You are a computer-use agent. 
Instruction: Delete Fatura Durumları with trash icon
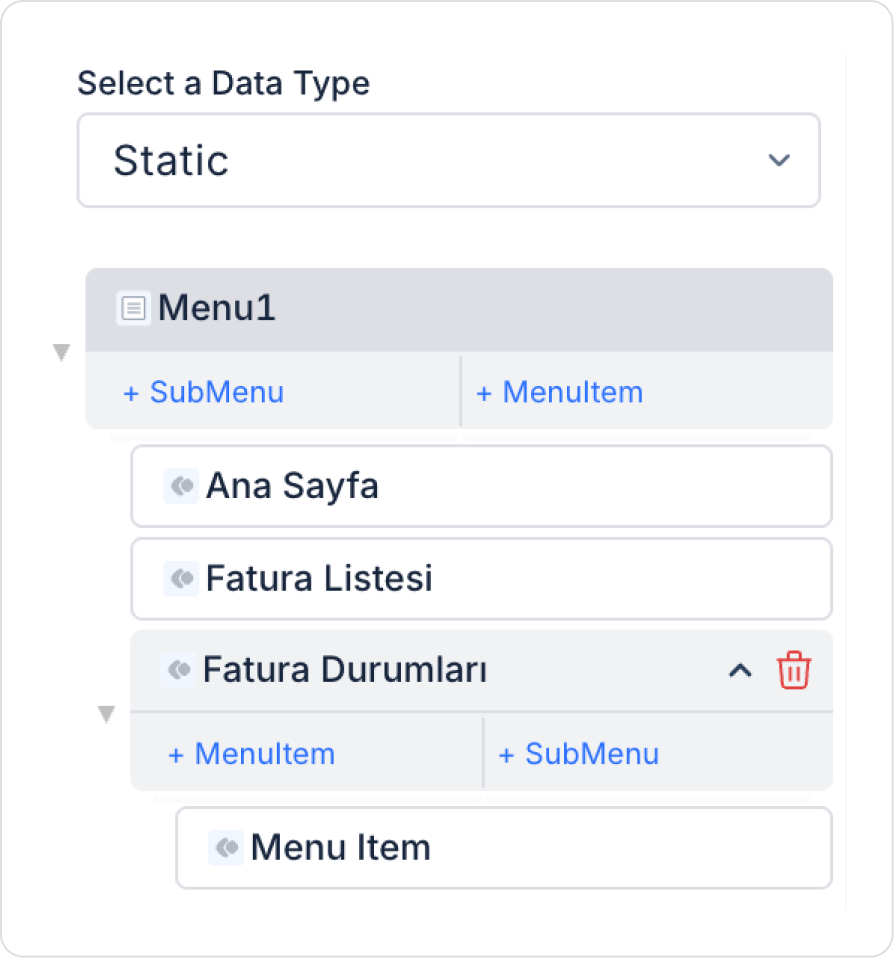pyautogui.click(x=794, y=670)
